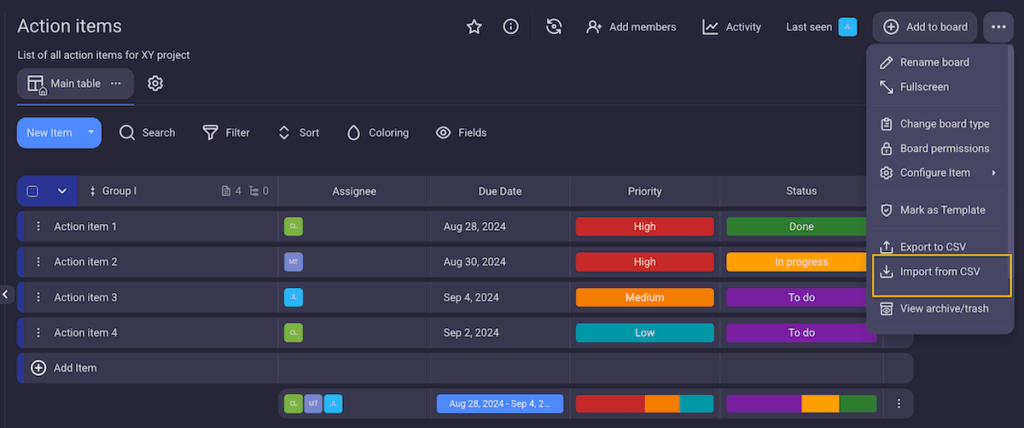1024x428 pixels.
Task: Collapse Group I with the chevron
Action: [x=62, y=191]
